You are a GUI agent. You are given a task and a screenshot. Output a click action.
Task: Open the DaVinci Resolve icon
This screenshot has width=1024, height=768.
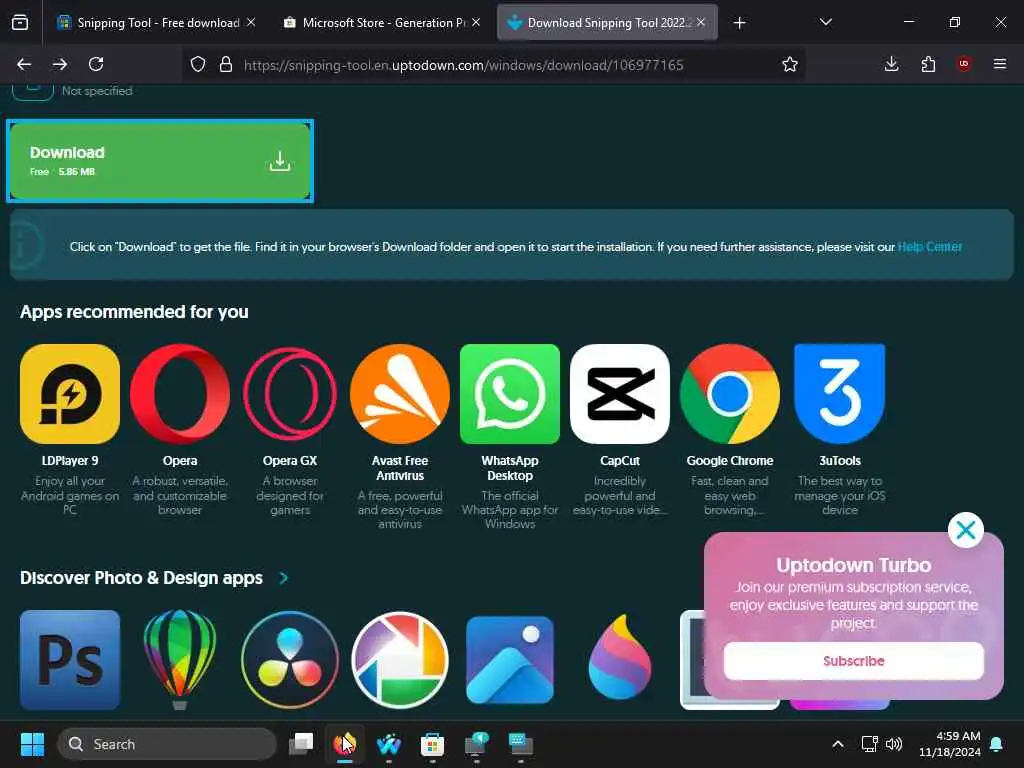[290, 660]
